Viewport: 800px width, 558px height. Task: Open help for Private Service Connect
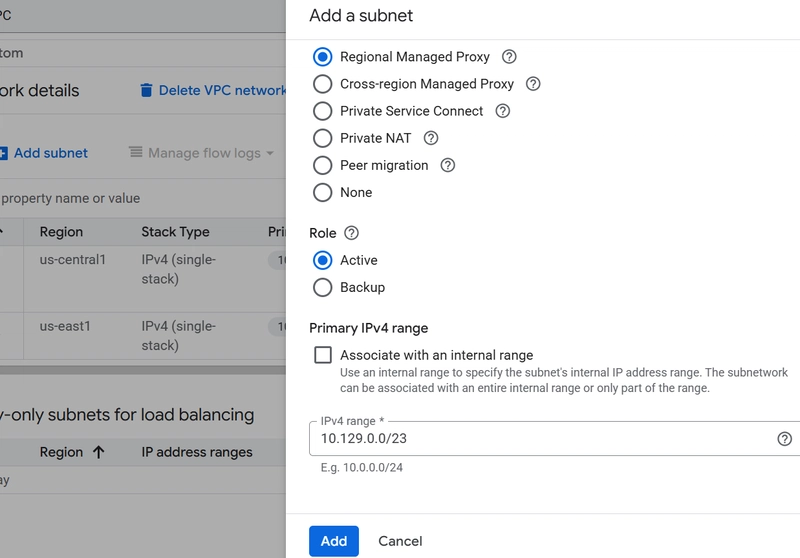(502, 111)
